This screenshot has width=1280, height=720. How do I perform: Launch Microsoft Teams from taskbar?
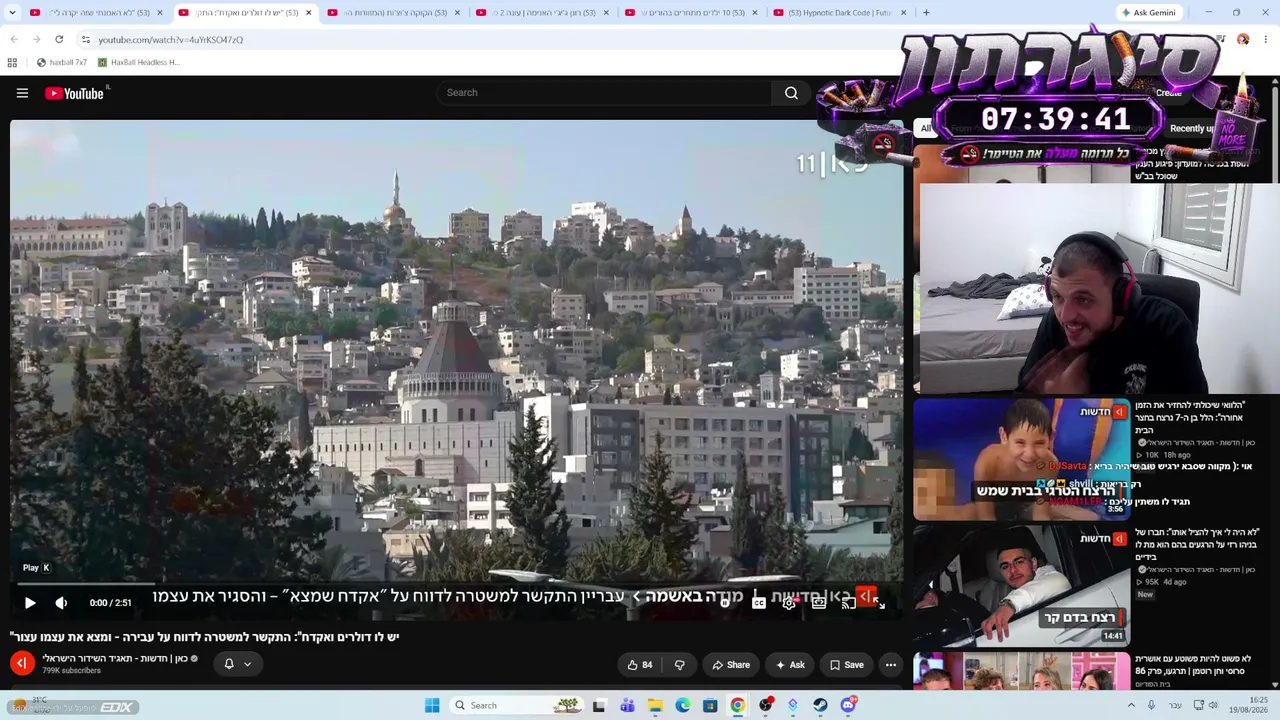[x=627, y=706]
